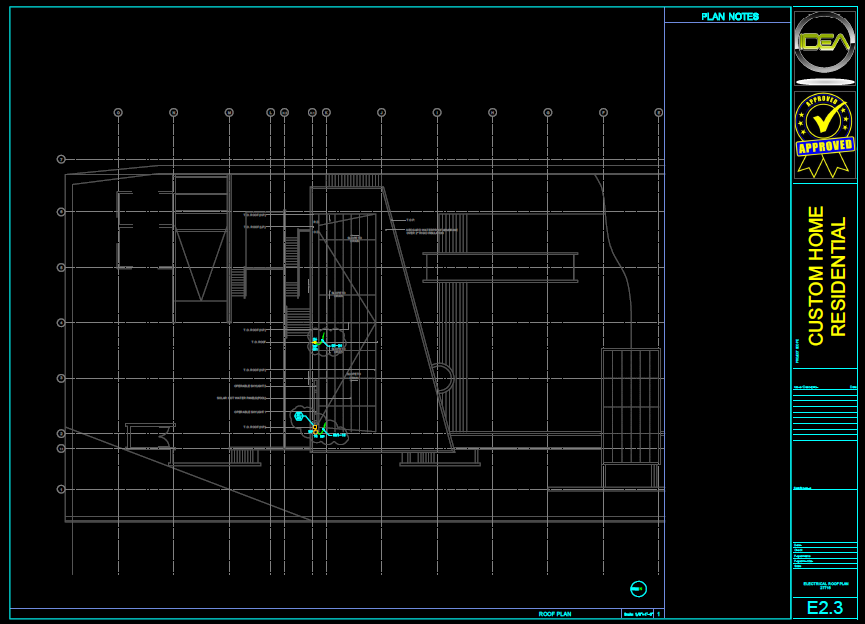Click the PLAN NOTES heading
The width and height of the screenshot is (865, 624).
click(x=729, y=16)
